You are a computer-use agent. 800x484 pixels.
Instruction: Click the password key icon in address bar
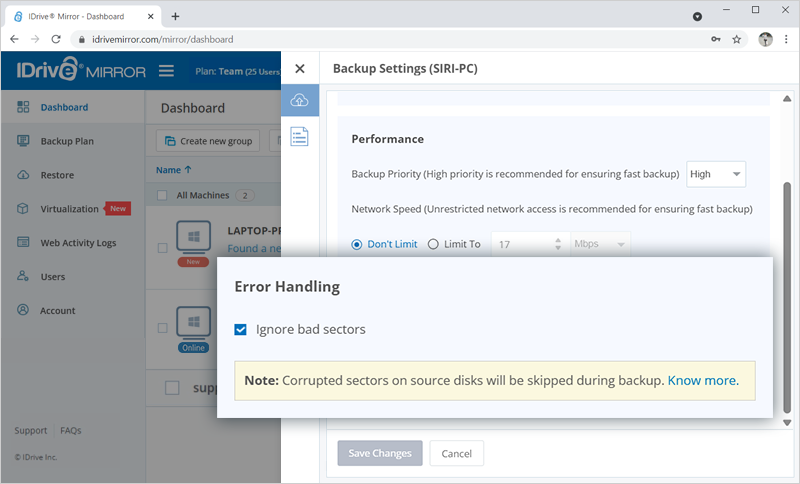(x=716, y=40)
